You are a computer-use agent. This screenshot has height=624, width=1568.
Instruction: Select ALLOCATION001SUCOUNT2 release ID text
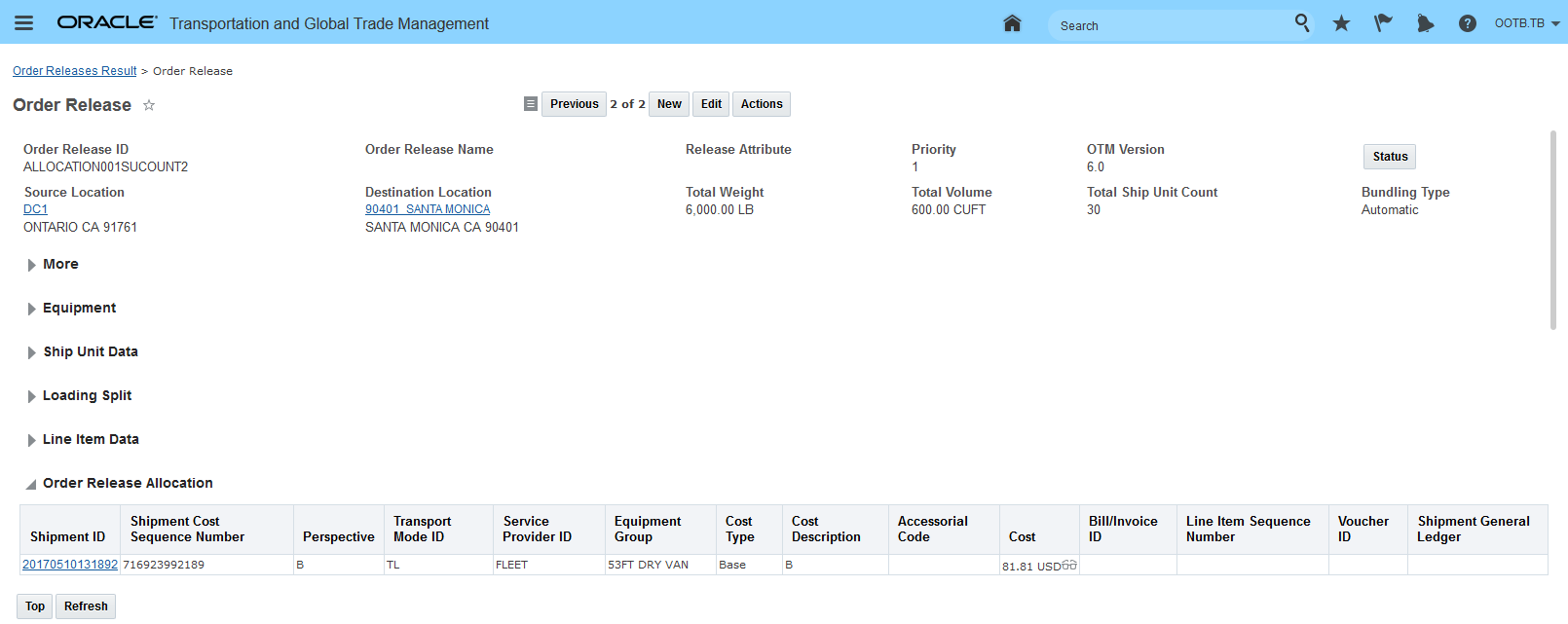click(x=106, y=166)
